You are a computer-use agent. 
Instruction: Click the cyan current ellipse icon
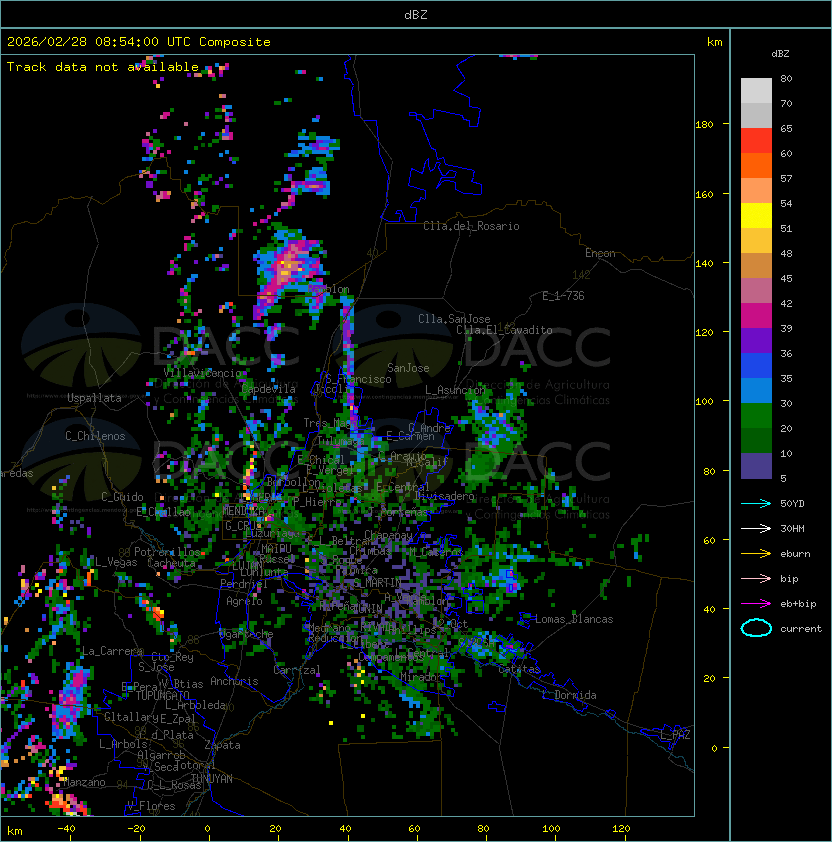[756, 628]
